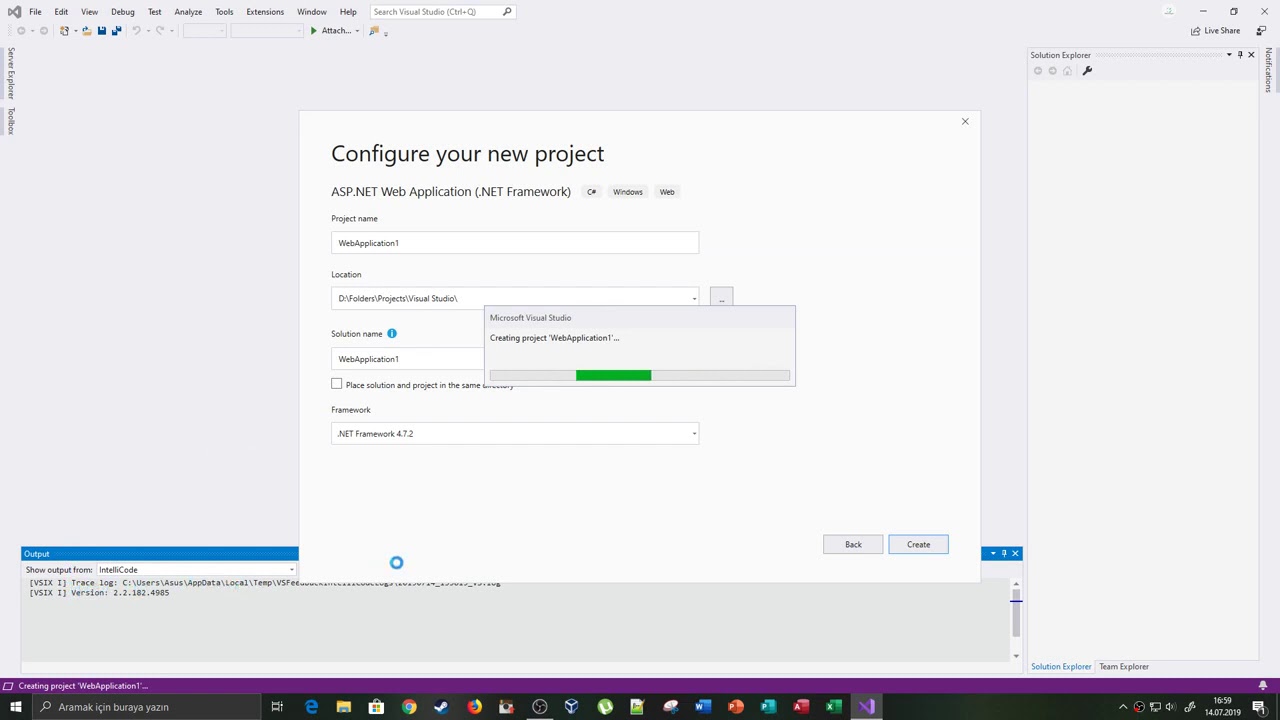This screenshot has height=720, width=1280.
Task: Click the Save toolbar icon
Action: (102, 31)
